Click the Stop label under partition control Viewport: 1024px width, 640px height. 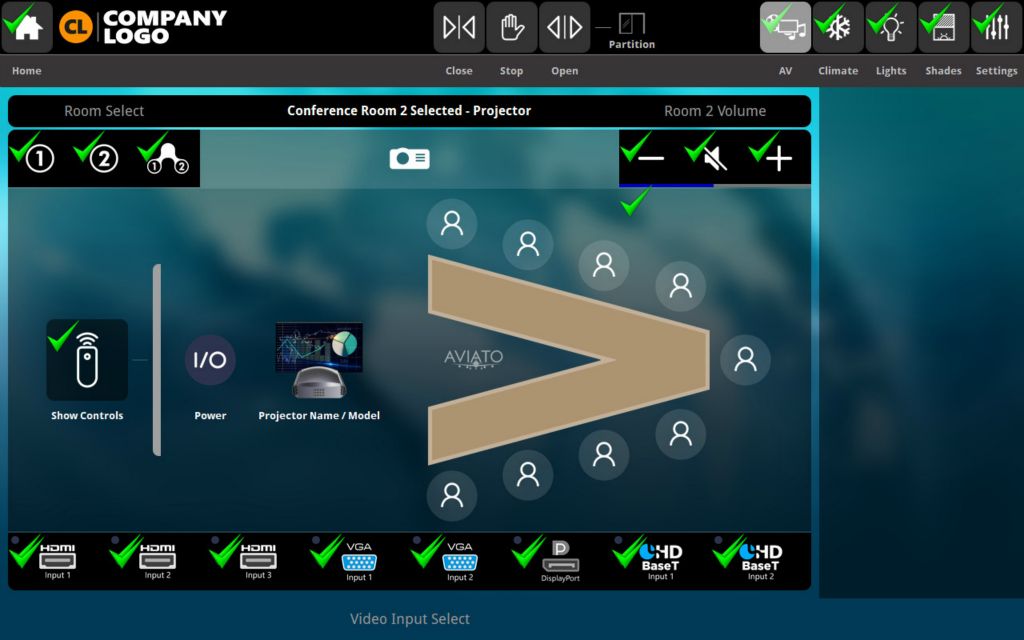click(511, 71)
